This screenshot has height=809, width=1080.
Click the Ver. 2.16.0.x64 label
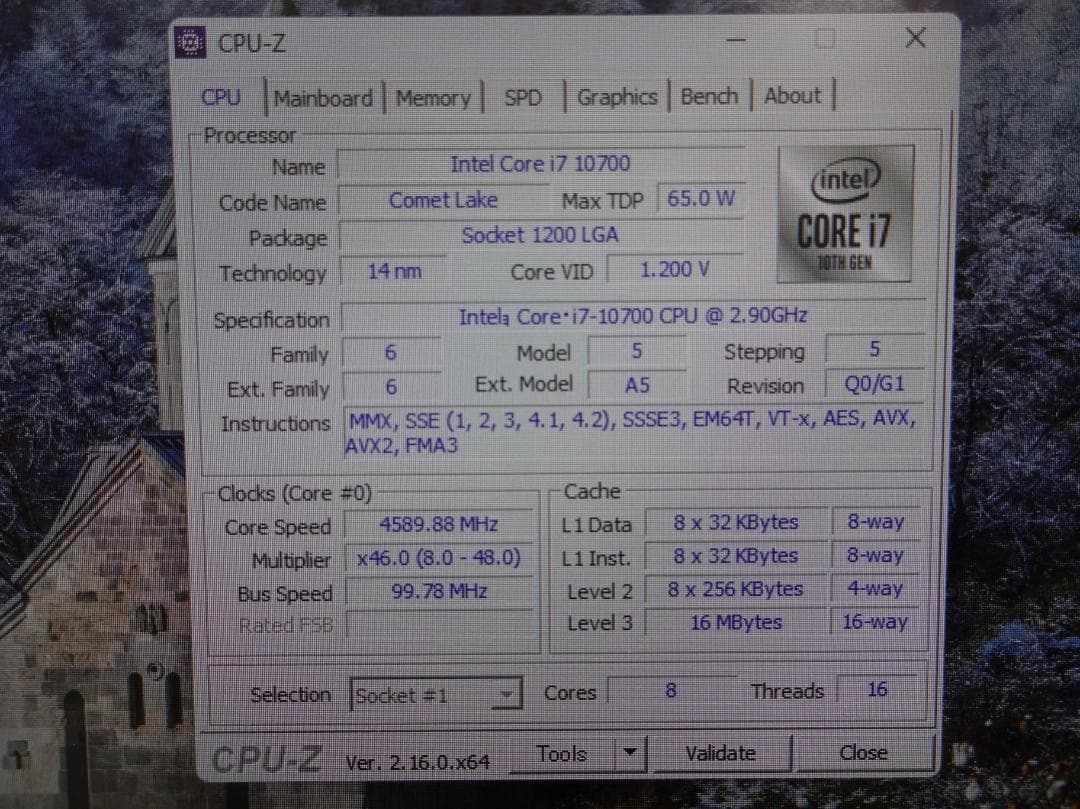pos(418,760)
